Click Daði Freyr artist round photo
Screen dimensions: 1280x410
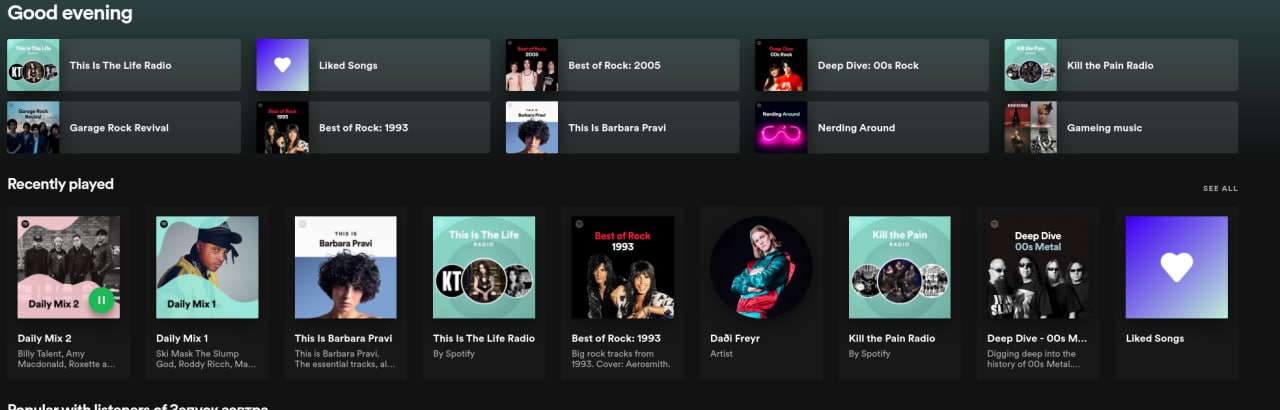tap(761, 267)
